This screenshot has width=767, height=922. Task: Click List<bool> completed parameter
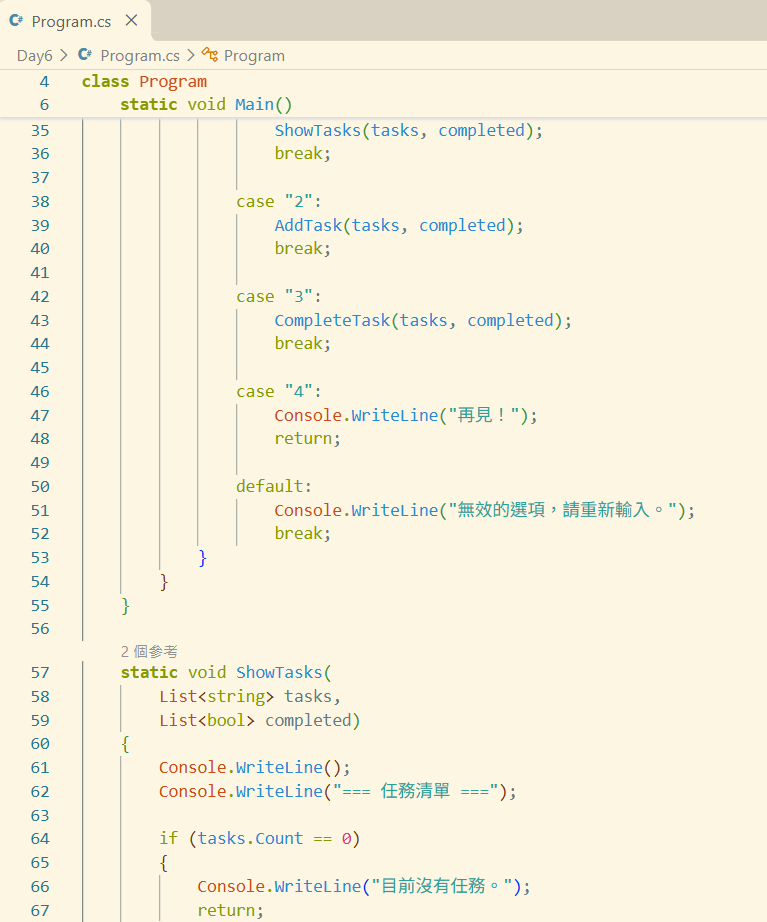point(255,721)
